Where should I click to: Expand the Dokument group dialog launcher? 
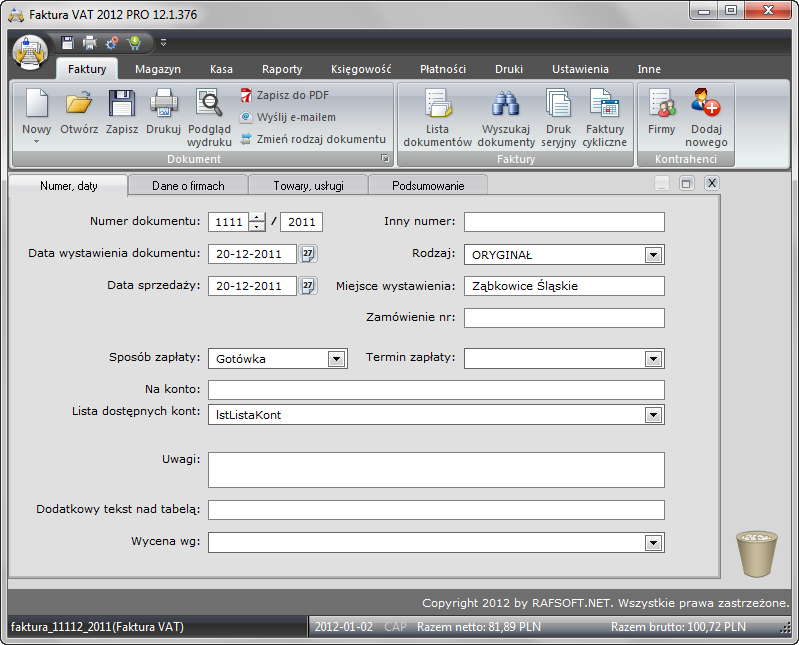(385, 158)
